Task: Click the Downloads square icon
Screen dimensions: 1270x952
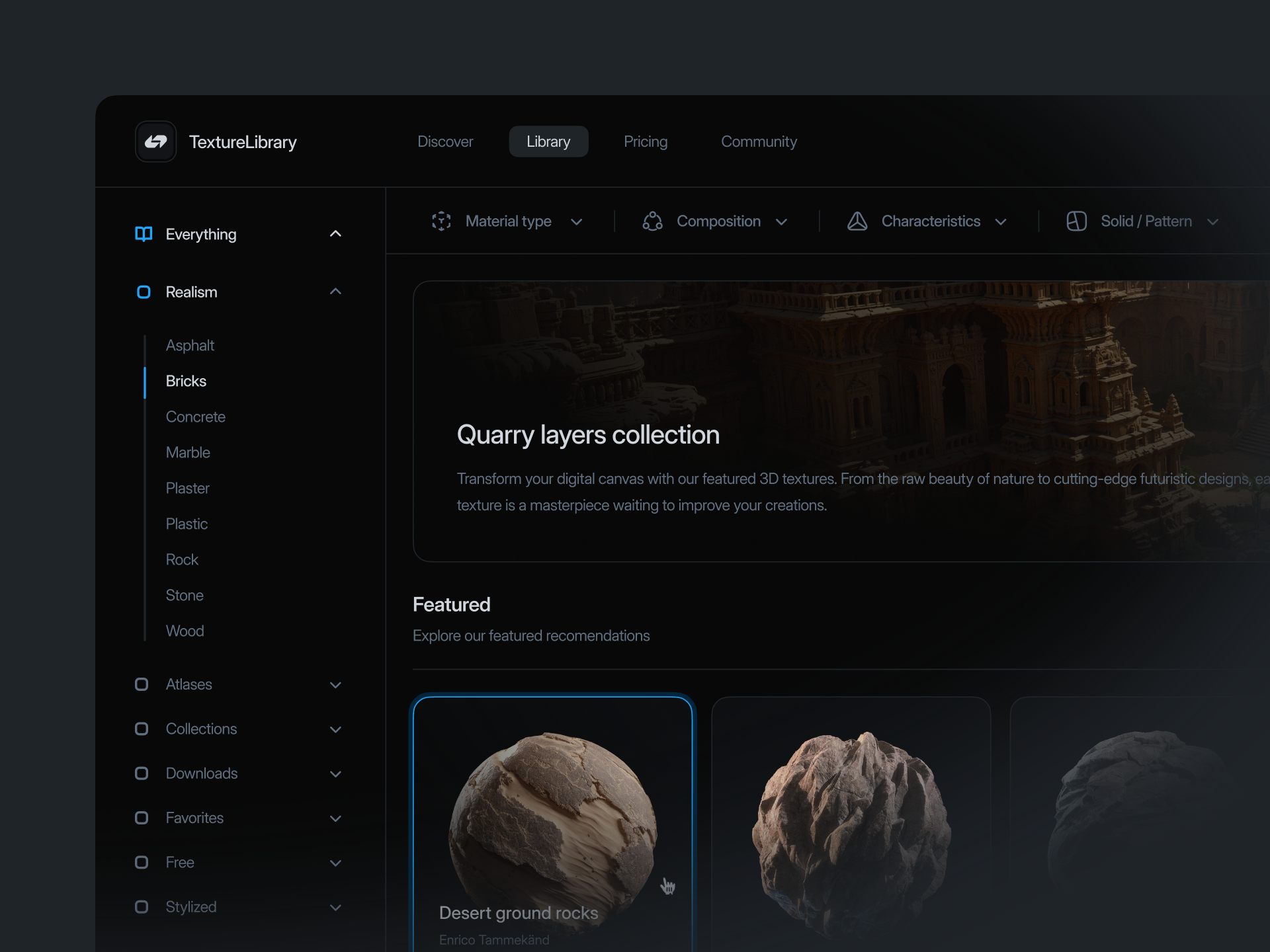Action: [142, 773]
